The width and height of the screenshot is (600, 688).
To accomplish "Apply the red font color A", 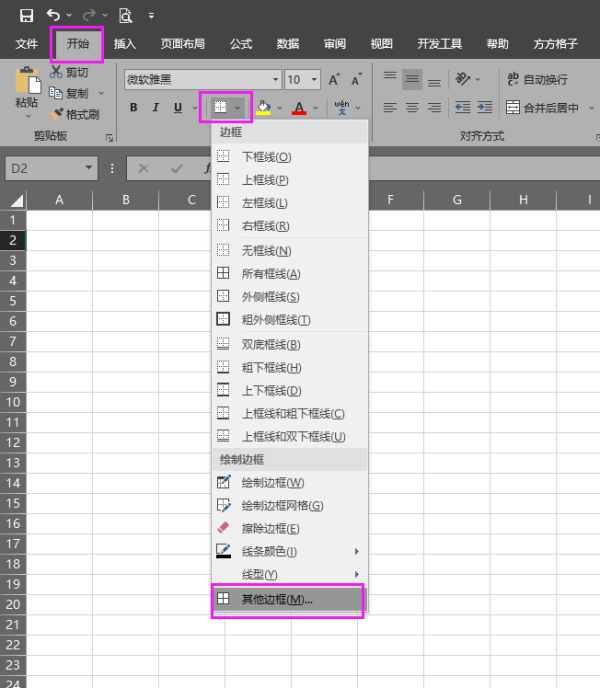I will point(299,108).
